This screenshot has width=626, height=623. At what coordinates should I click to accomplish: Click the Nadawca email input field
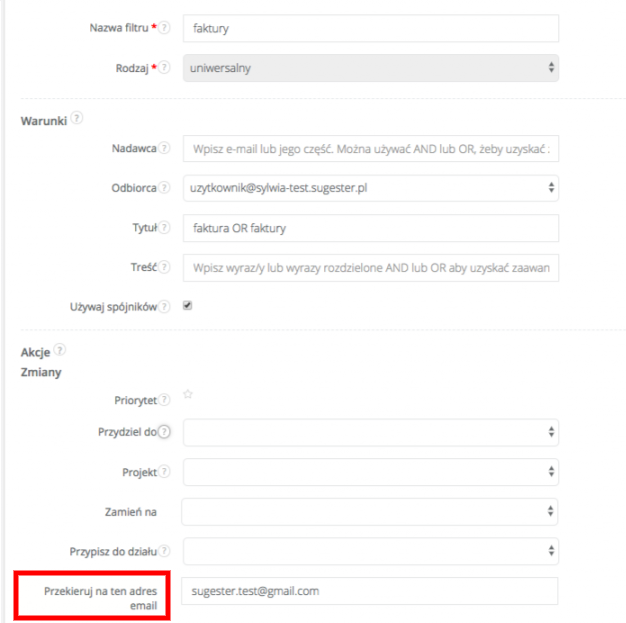tap(370, 148)
